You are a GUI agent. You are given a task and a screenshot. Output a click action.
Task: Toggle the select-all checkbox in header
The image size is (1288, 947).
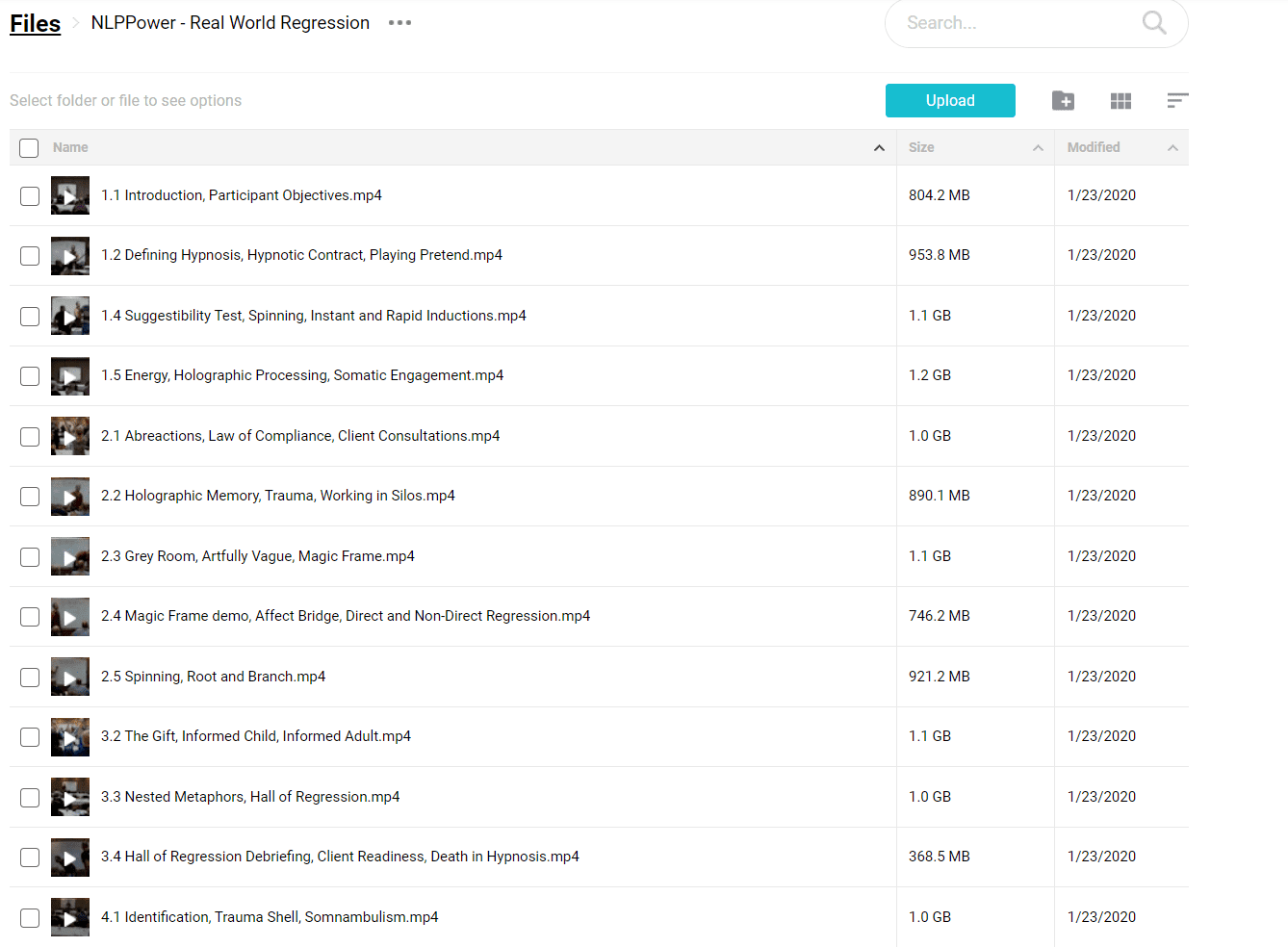pos(29,147)
